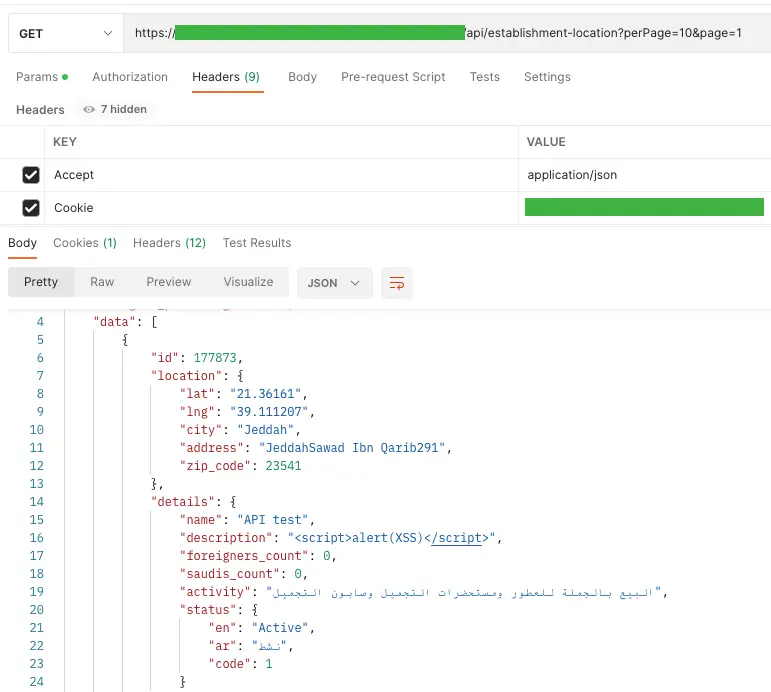
Task: Click the application/json value cell
Action: 572,175
